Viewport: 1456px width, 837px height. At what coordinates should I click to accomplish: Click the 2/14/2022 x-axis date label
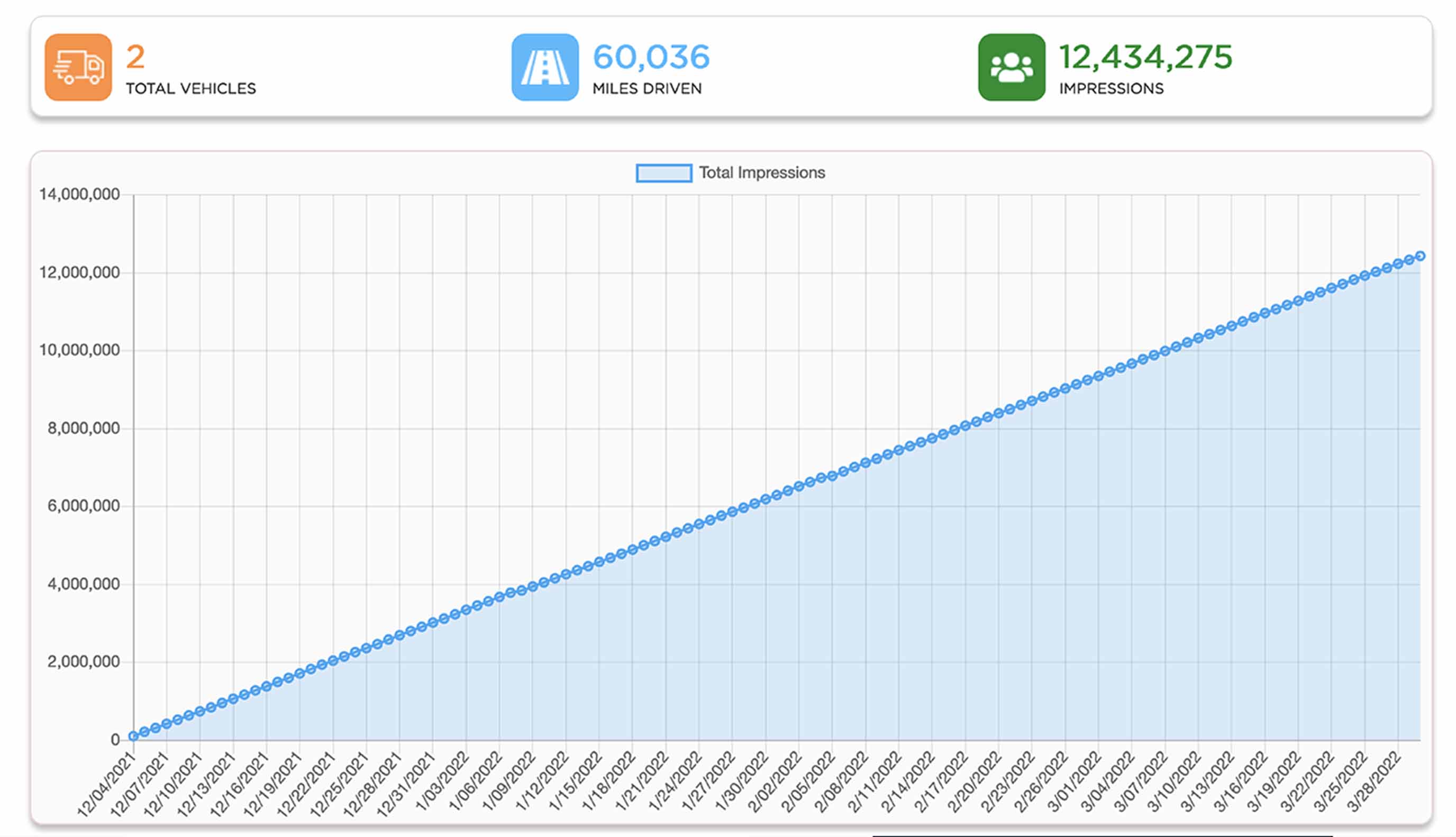[x=909, y=783]
